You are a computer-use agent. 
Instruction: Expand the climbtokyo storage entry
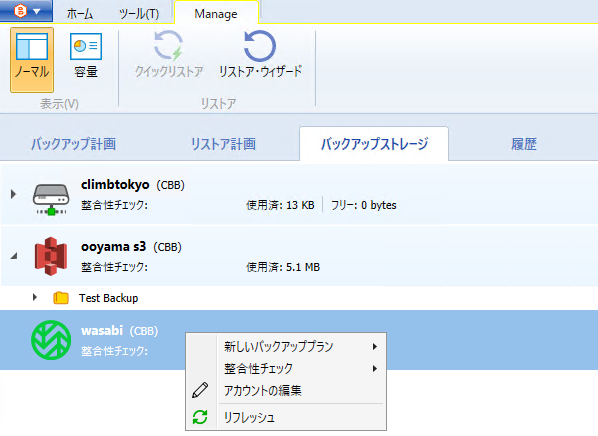coord(13,194)
